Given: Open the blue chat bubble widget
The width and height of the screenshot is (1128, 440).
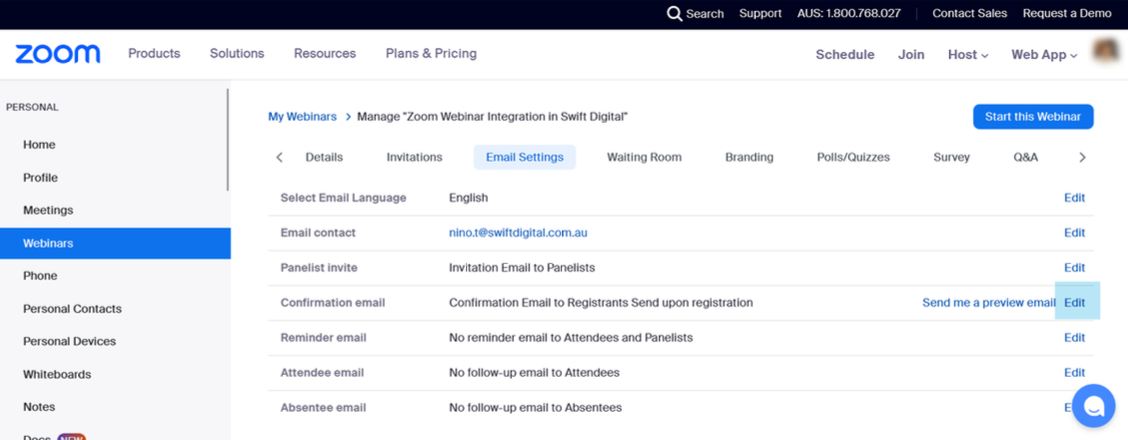Looking at the screenshot, I should [1093, 406].
